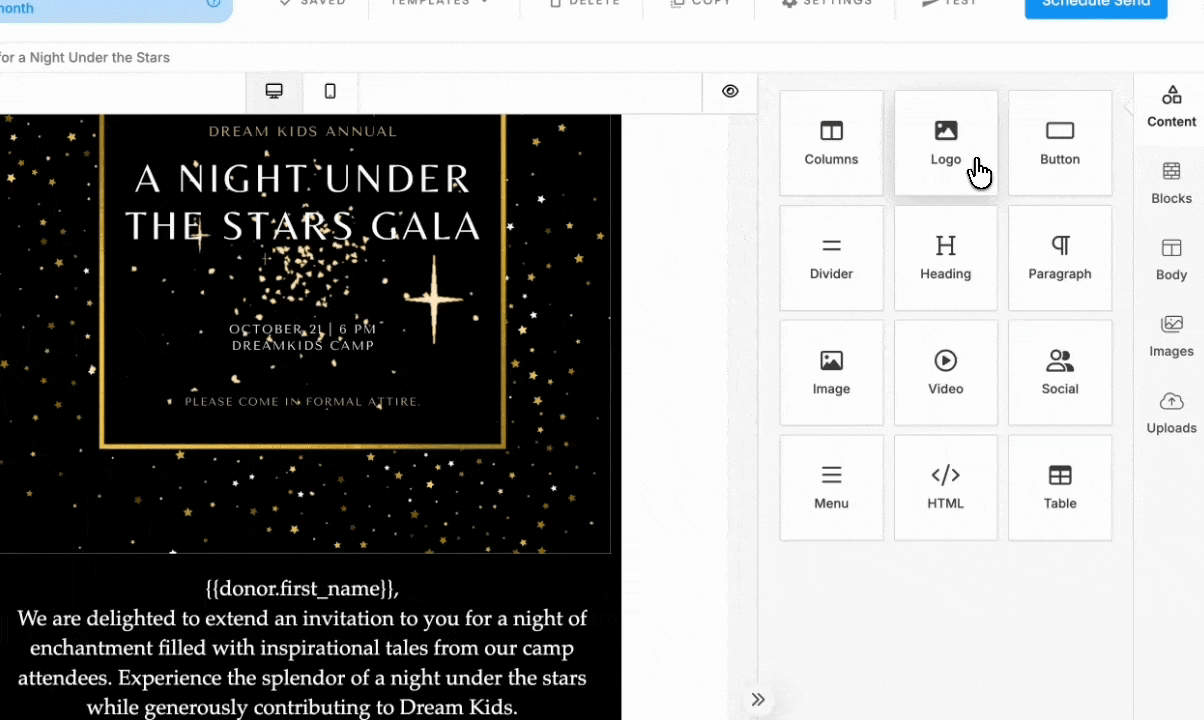Screen dimensions: 1204x720
Task: Add an Image content block
Action: 831,373
